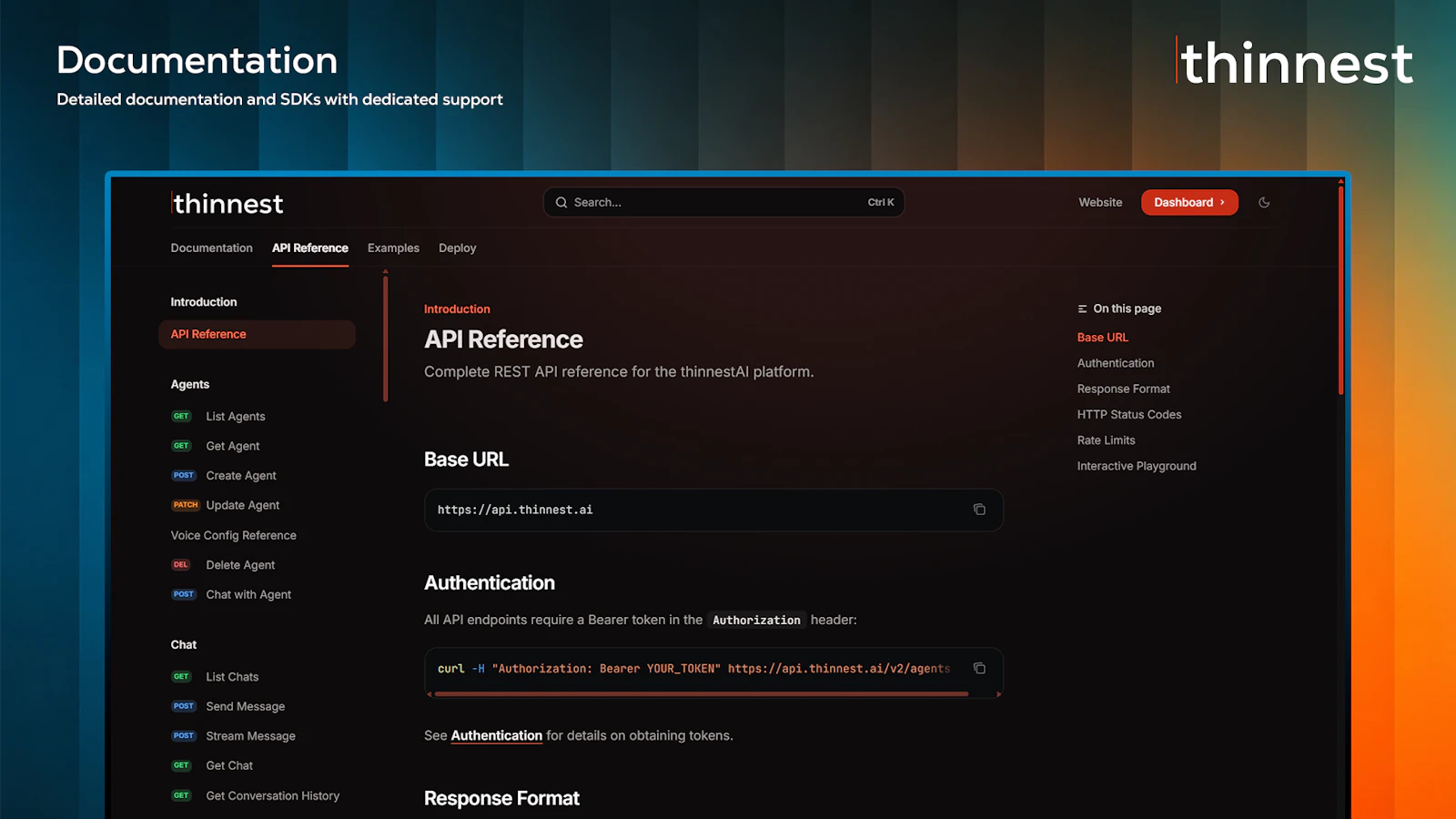Click the Introduction breadcrumb above the title

pyautogui.click(x=457, y=309)
